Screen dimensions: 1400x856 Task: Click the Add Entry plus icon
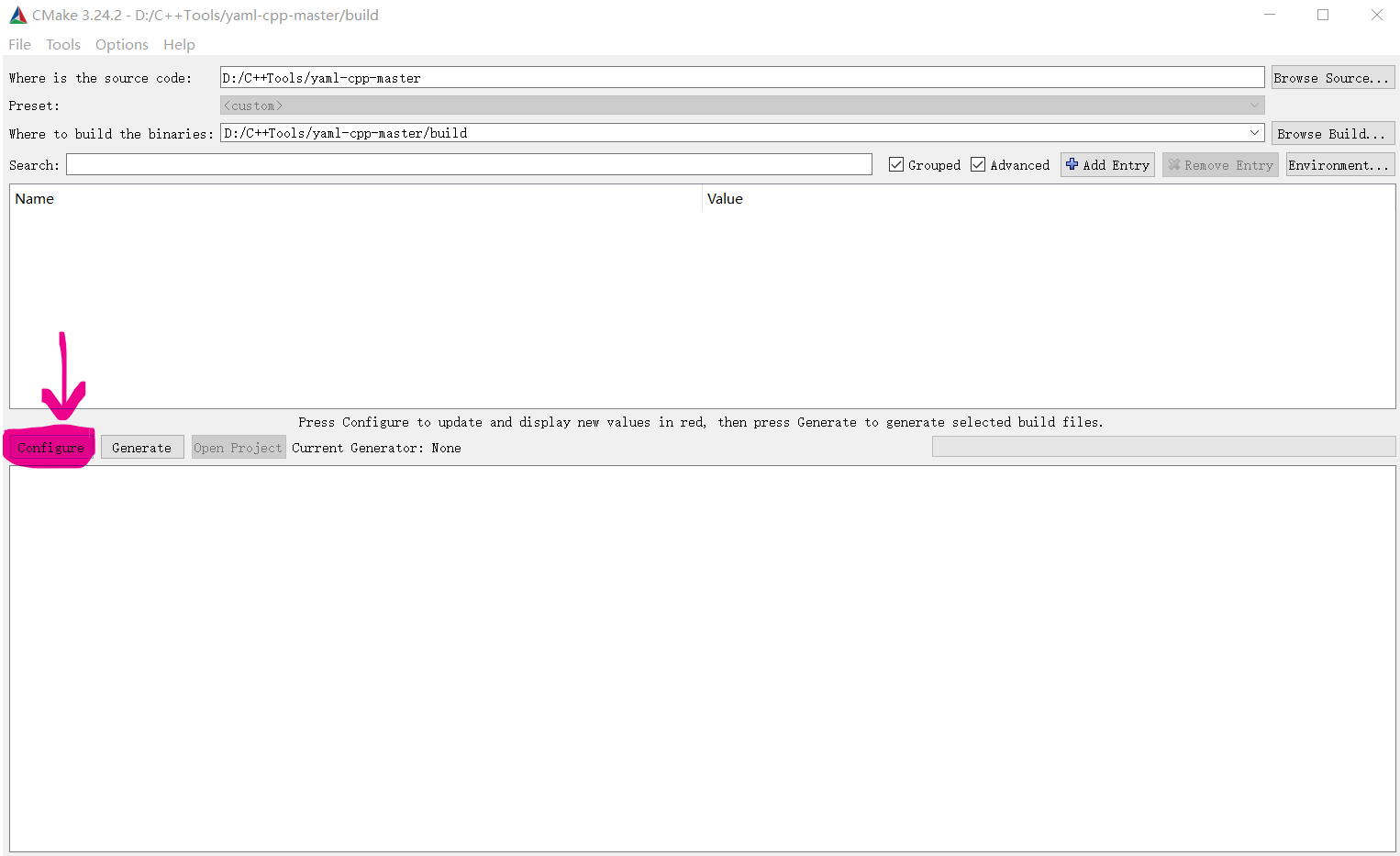[1073, 164]
